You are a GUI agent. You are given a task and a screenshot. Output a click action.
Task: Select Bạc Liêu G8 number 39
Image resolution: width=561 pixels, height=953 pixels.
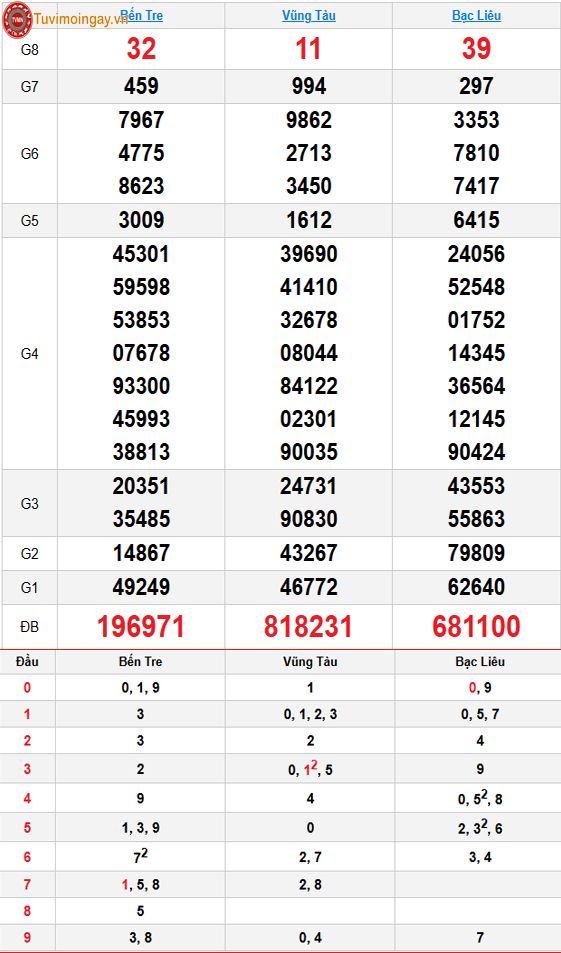476,49
